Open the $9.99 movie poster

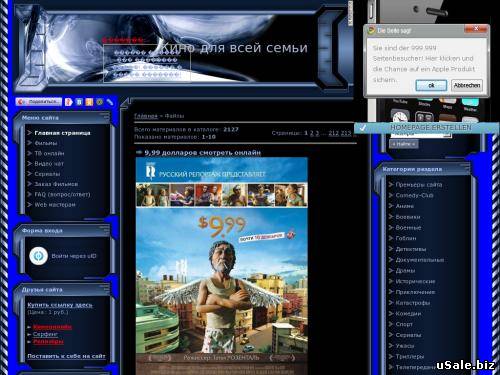coord(222,266)
